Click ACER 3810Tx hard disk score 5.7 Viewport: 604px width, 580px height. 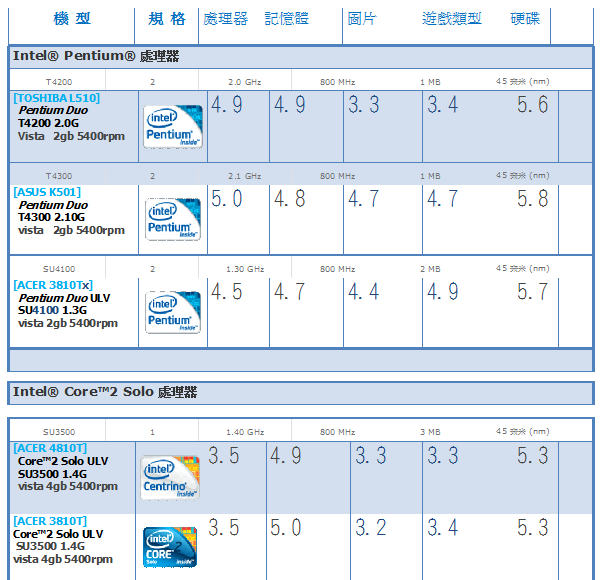tap(532, 291)
